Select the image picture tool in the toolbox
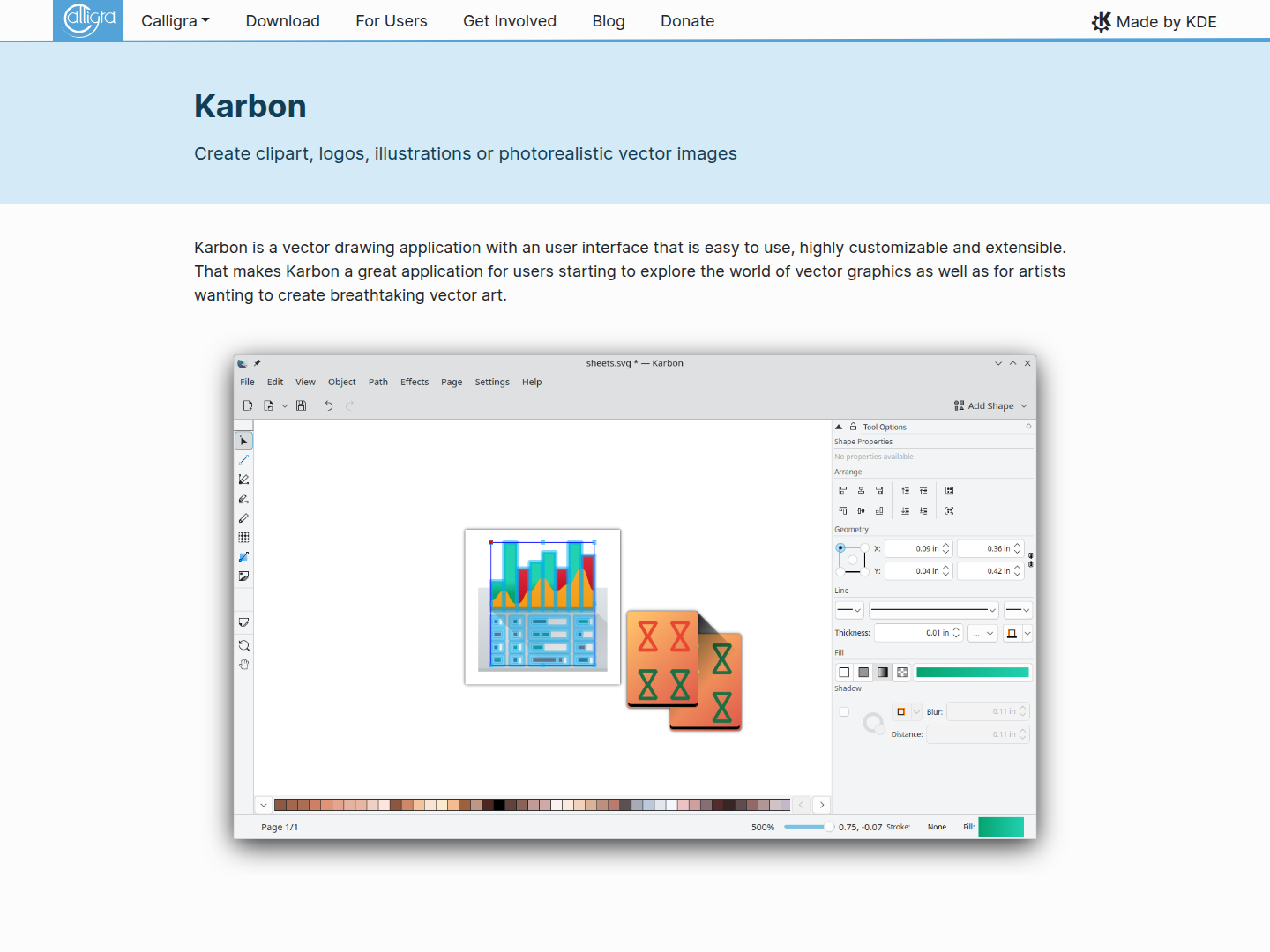This screenshot has height=952, width=1270. [243, 576]
